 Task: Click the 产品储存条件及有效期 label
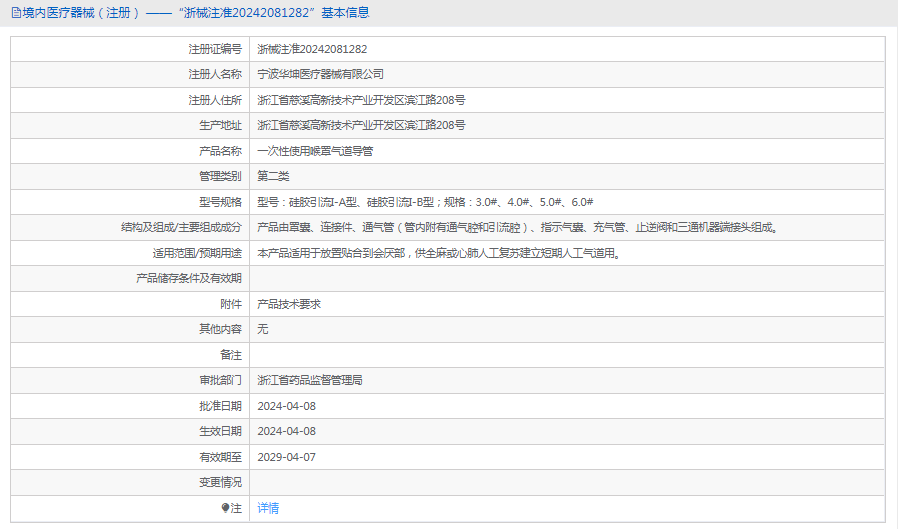click(x=189, y=278)
